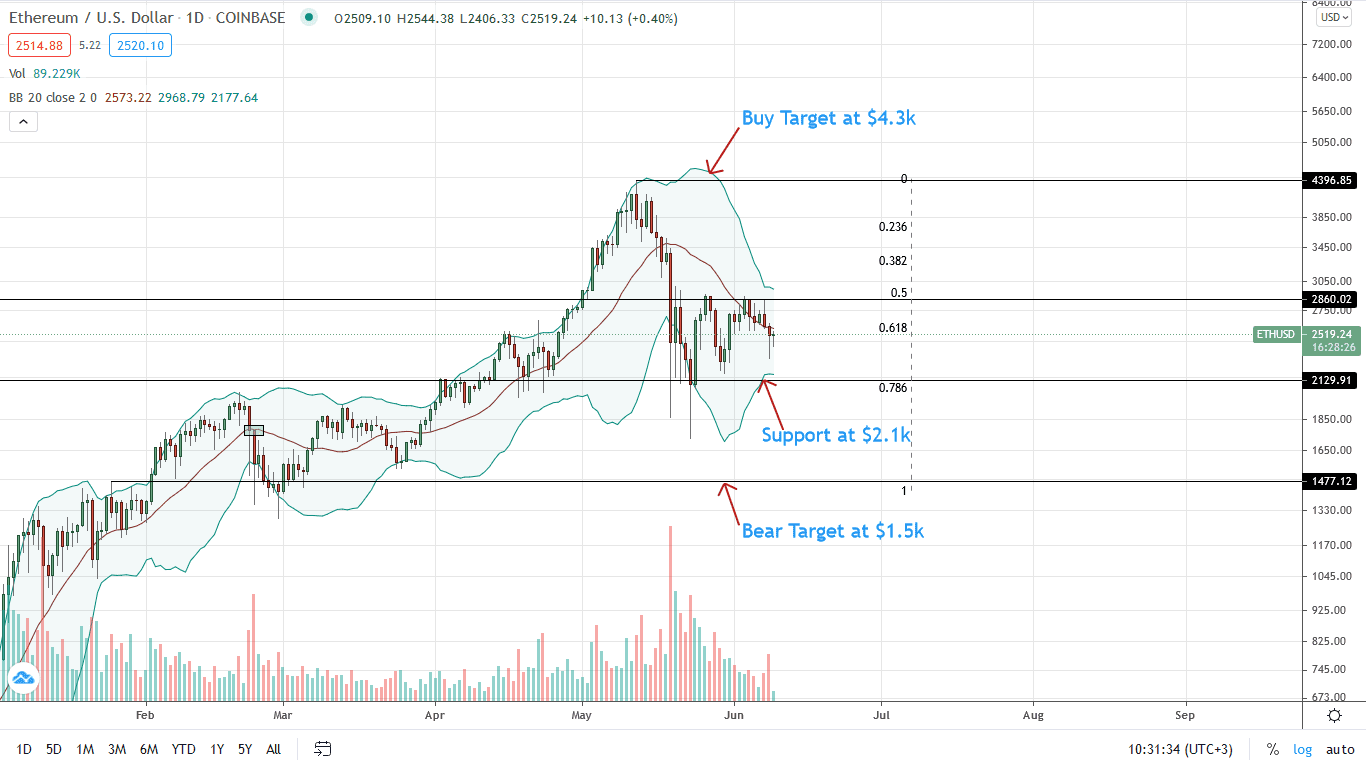Select the 6M time range
Screen dimensions: 1366x768
click(x=149, y=749)
